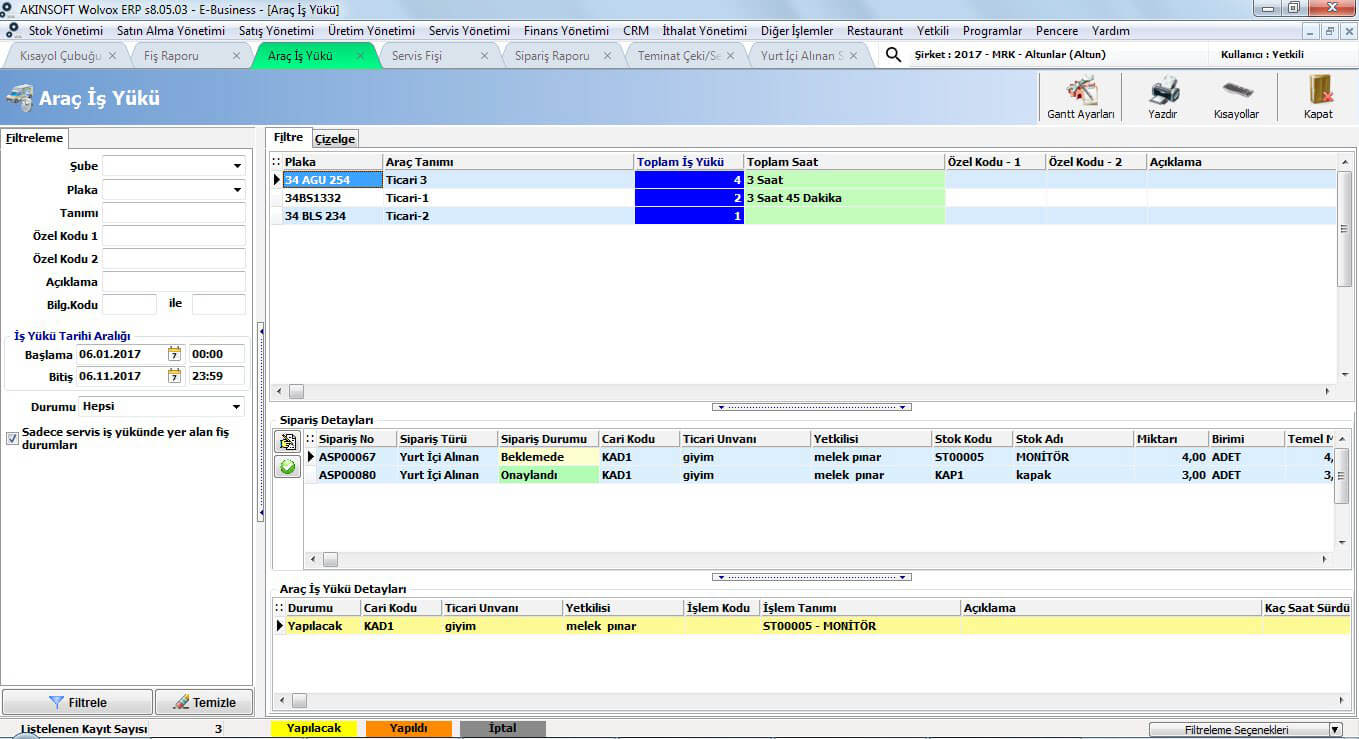Close the Araç İş Yükü tab
This screenshot has width=1359, height=739.
coord(359,56)
